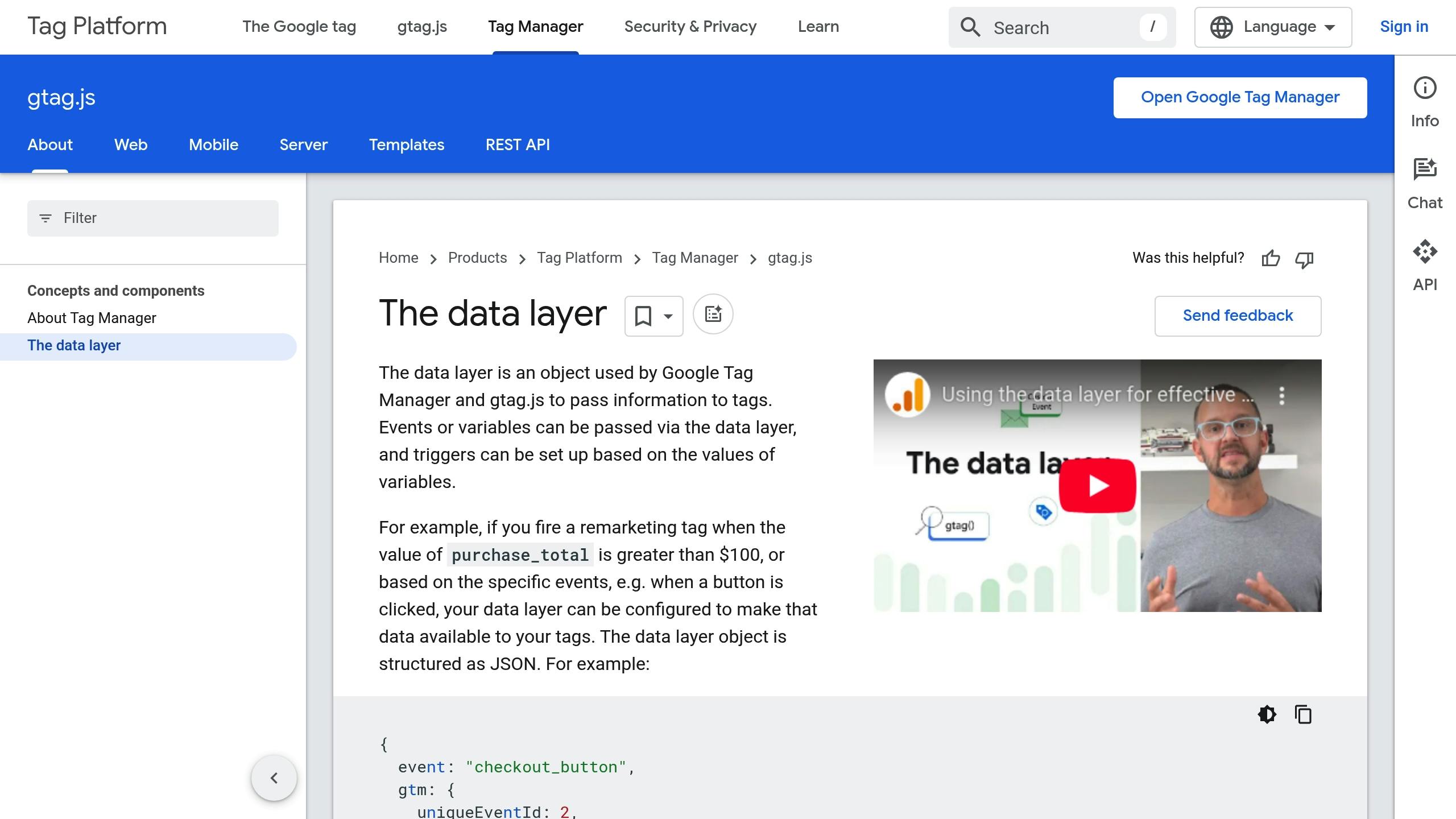
Task: Click Open Google Tag Manager button
Action: tap(1240, 98)
